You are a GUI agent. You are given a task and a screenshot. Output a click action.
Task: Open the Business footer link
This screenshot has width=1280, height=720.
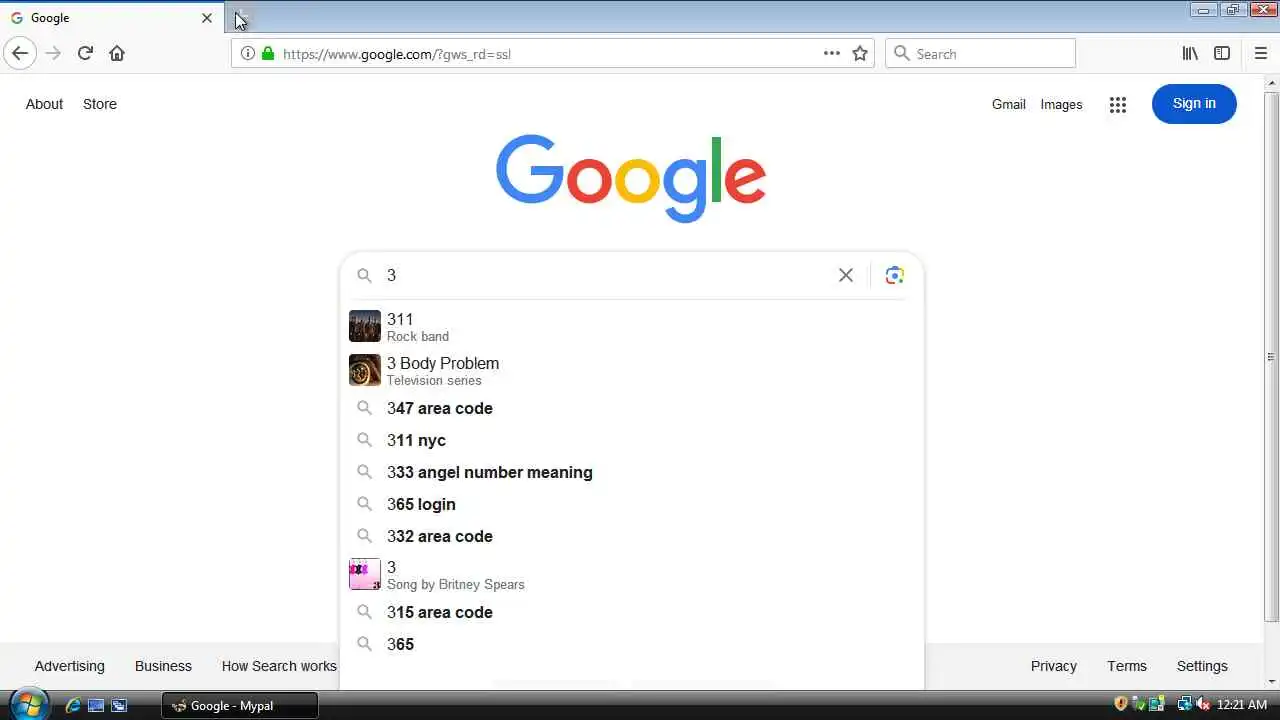(x=163, y=666)
